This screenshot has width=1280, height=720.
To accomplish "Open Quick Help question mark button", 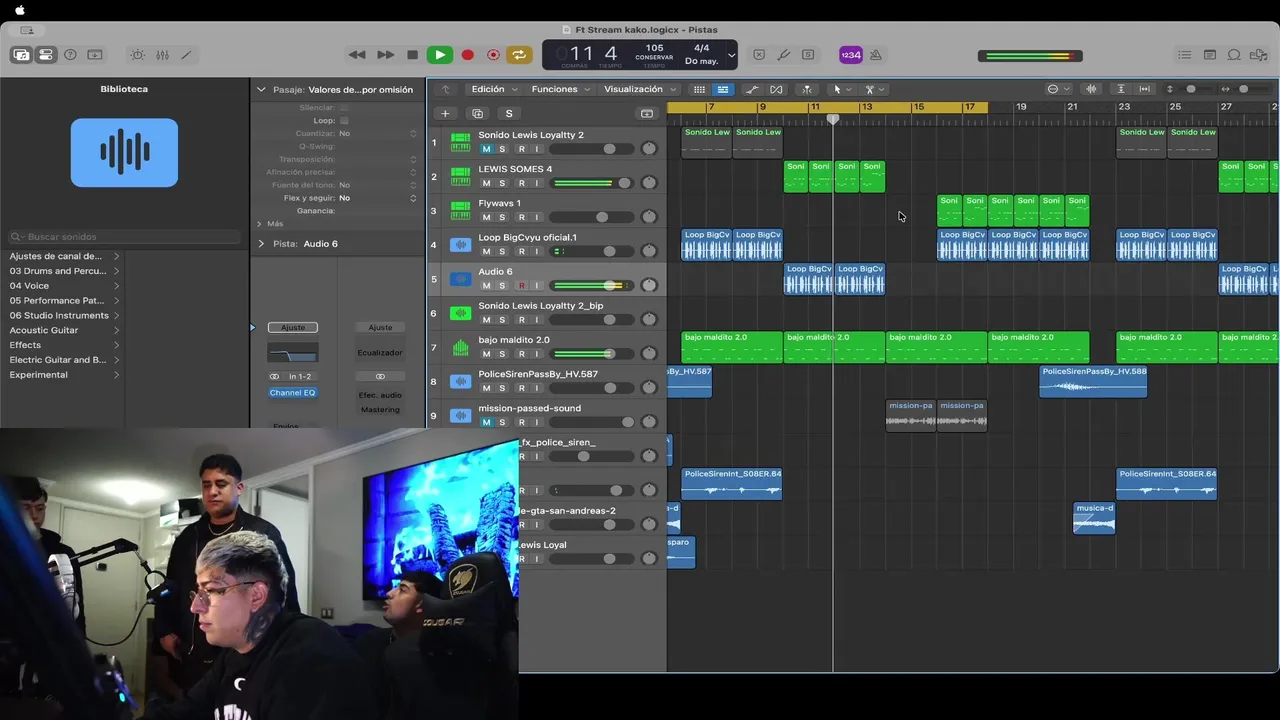I will tap(70, 55).
